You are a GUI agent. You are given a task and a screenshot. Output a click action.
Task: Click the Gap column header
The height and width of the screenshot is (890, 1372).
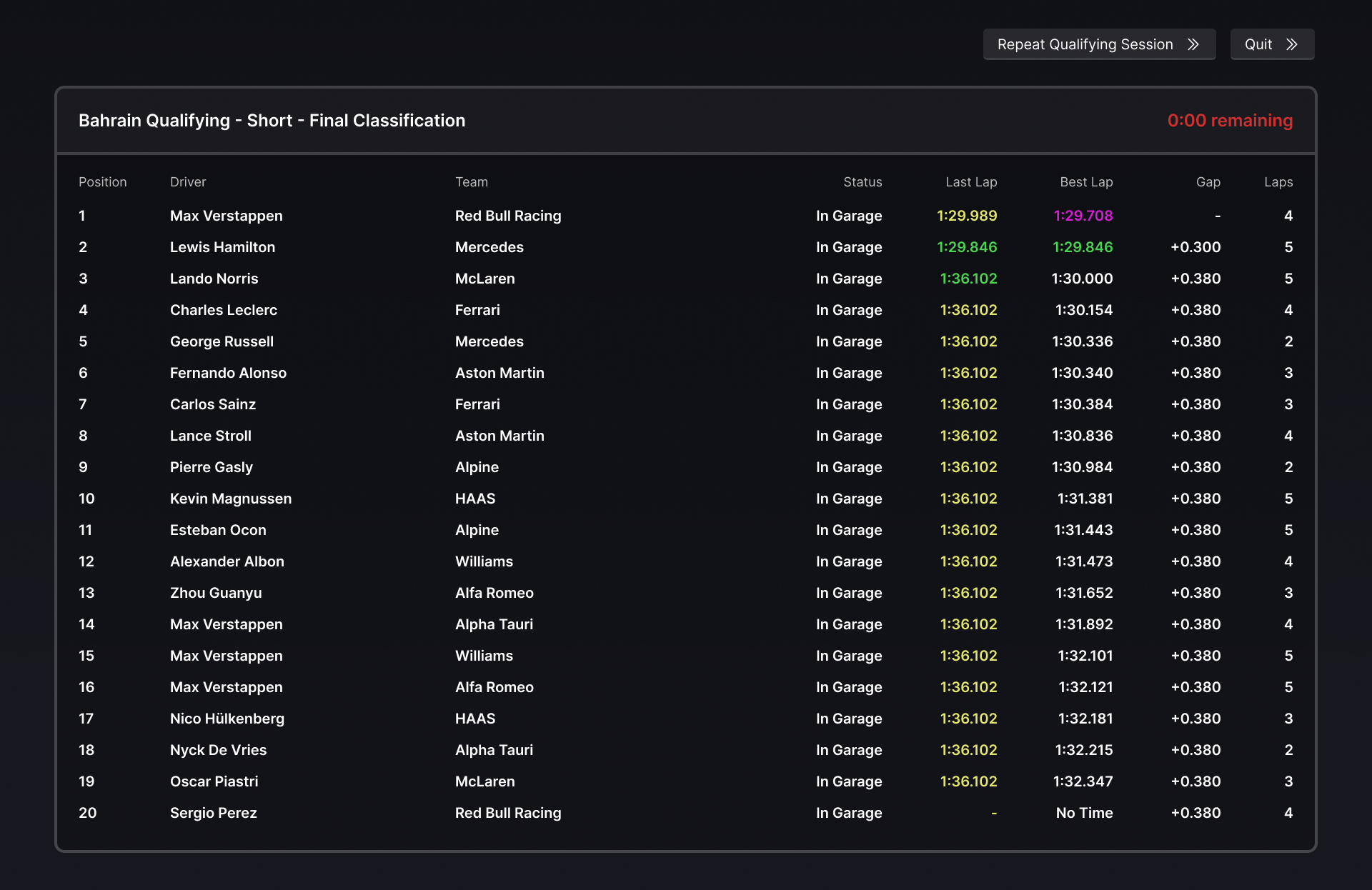coord(1208,182)
